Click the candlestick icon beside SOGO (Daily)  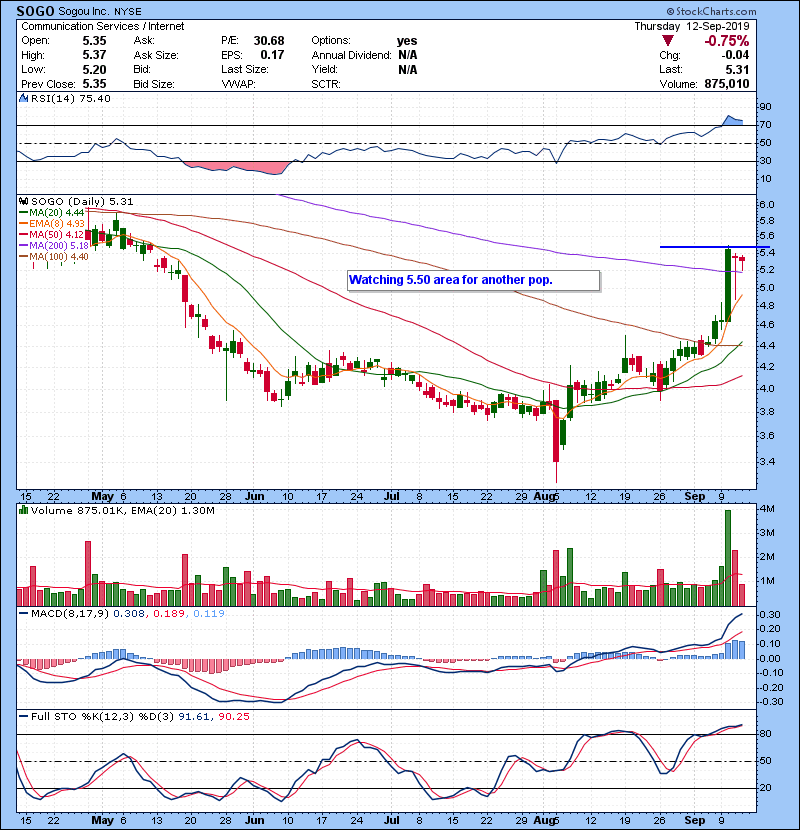(x=24, y=202)
